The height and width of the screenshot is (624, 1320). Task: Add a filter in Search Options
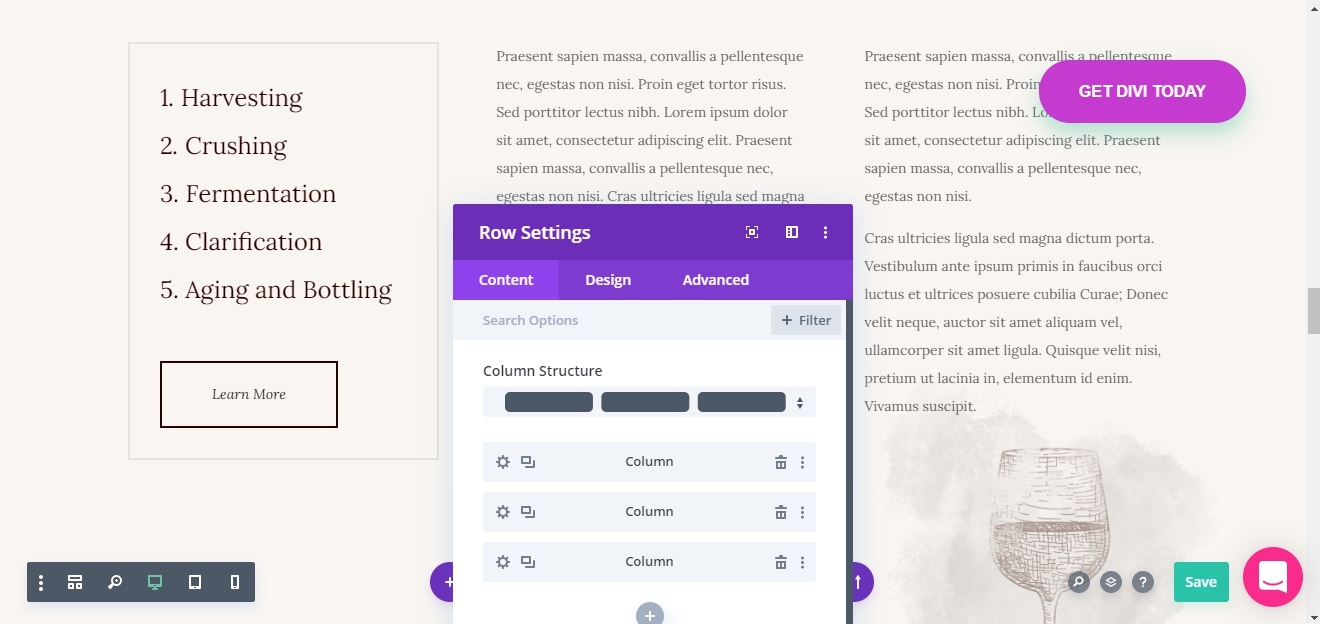[x=805, y=320]
